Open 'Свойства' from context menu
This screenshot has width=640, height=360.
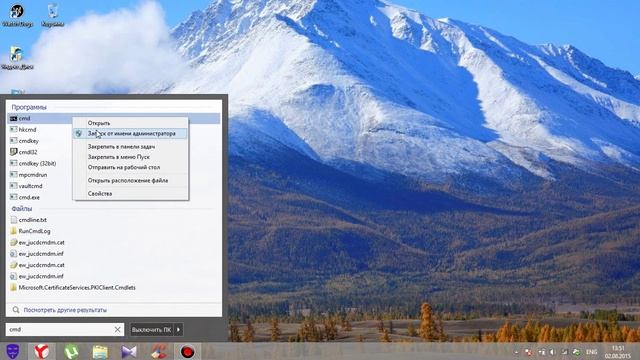point(131,193)
